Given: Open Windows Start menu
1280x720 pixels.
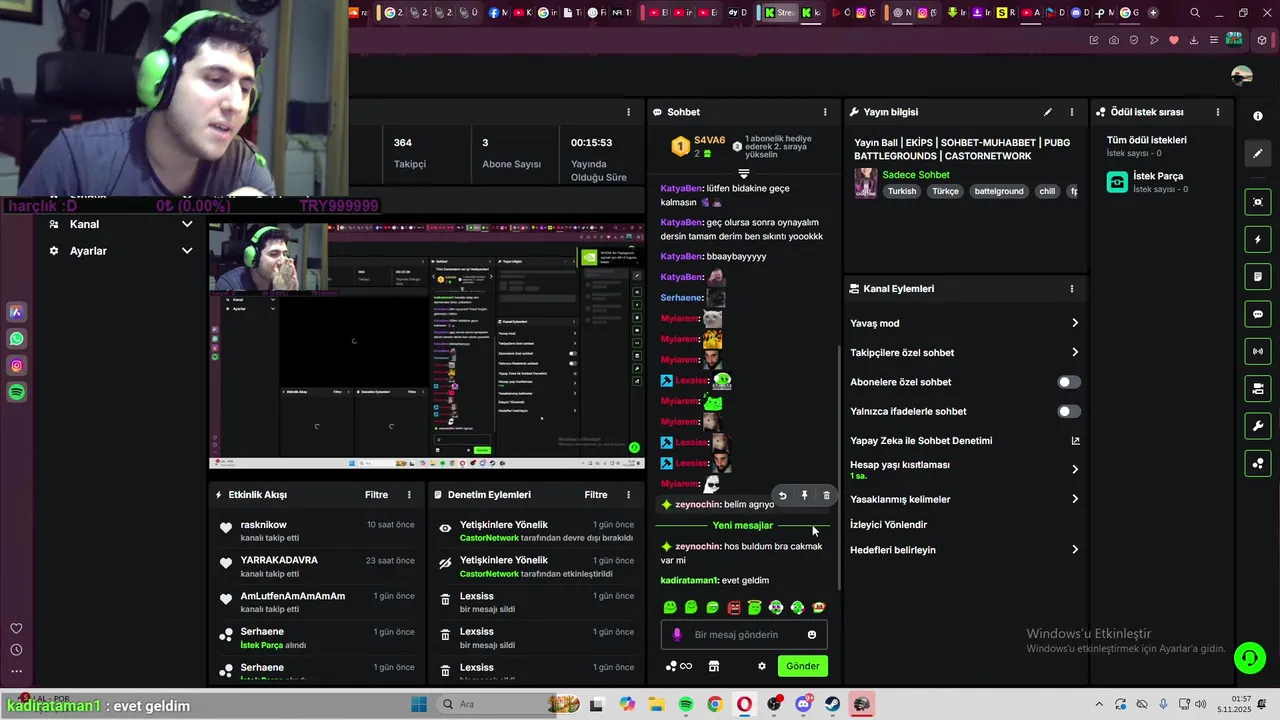Looking at the screenshot, I should coord(419,704).
